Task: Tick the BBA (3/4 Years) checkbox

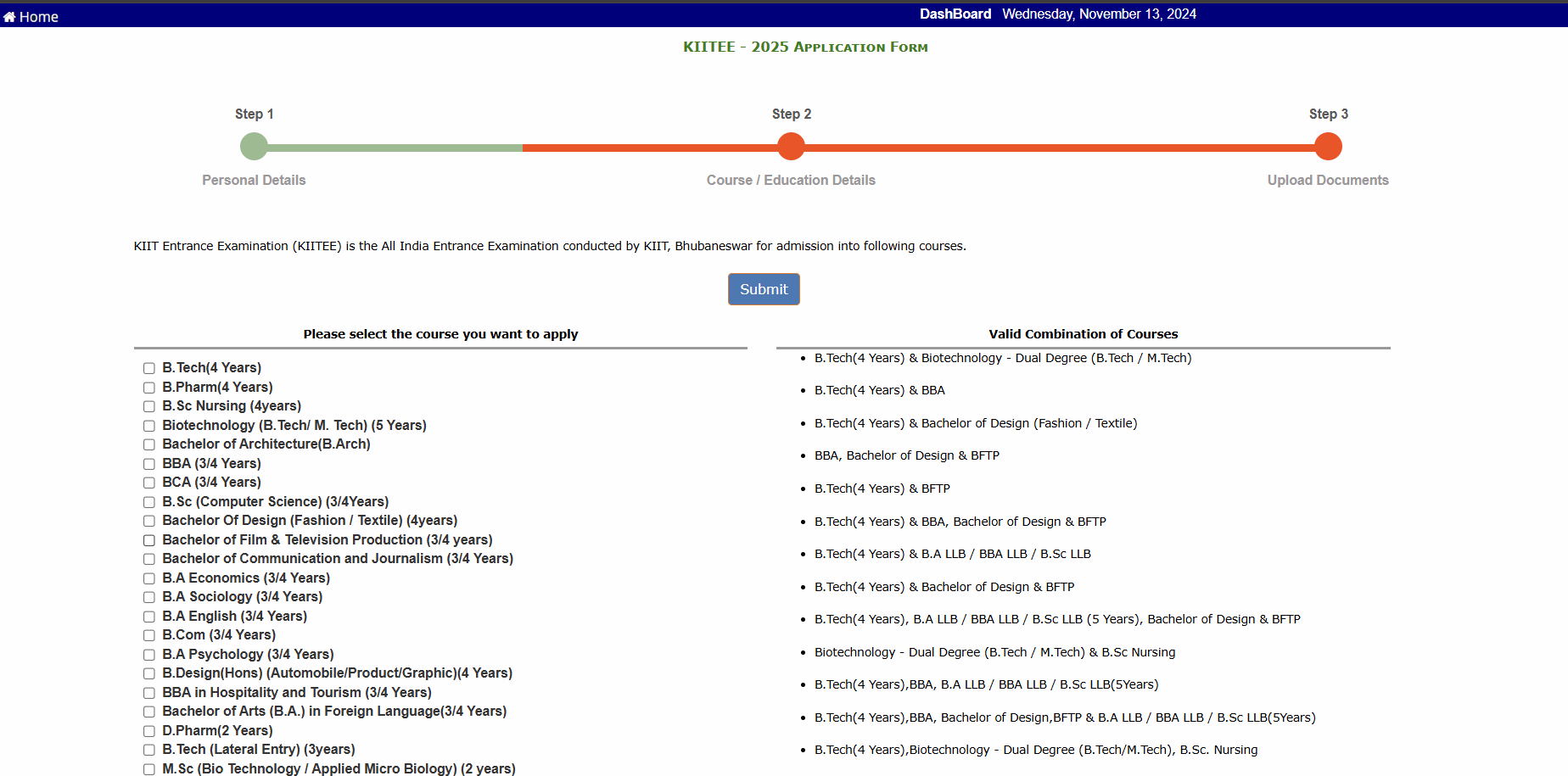Action: pos(149,464)
